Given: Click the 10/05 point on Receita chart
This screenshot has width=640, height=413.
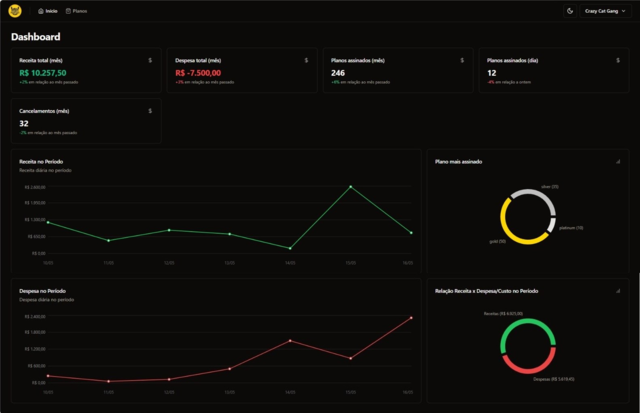Looking at the screenshot, I should (x=48, y=222).
